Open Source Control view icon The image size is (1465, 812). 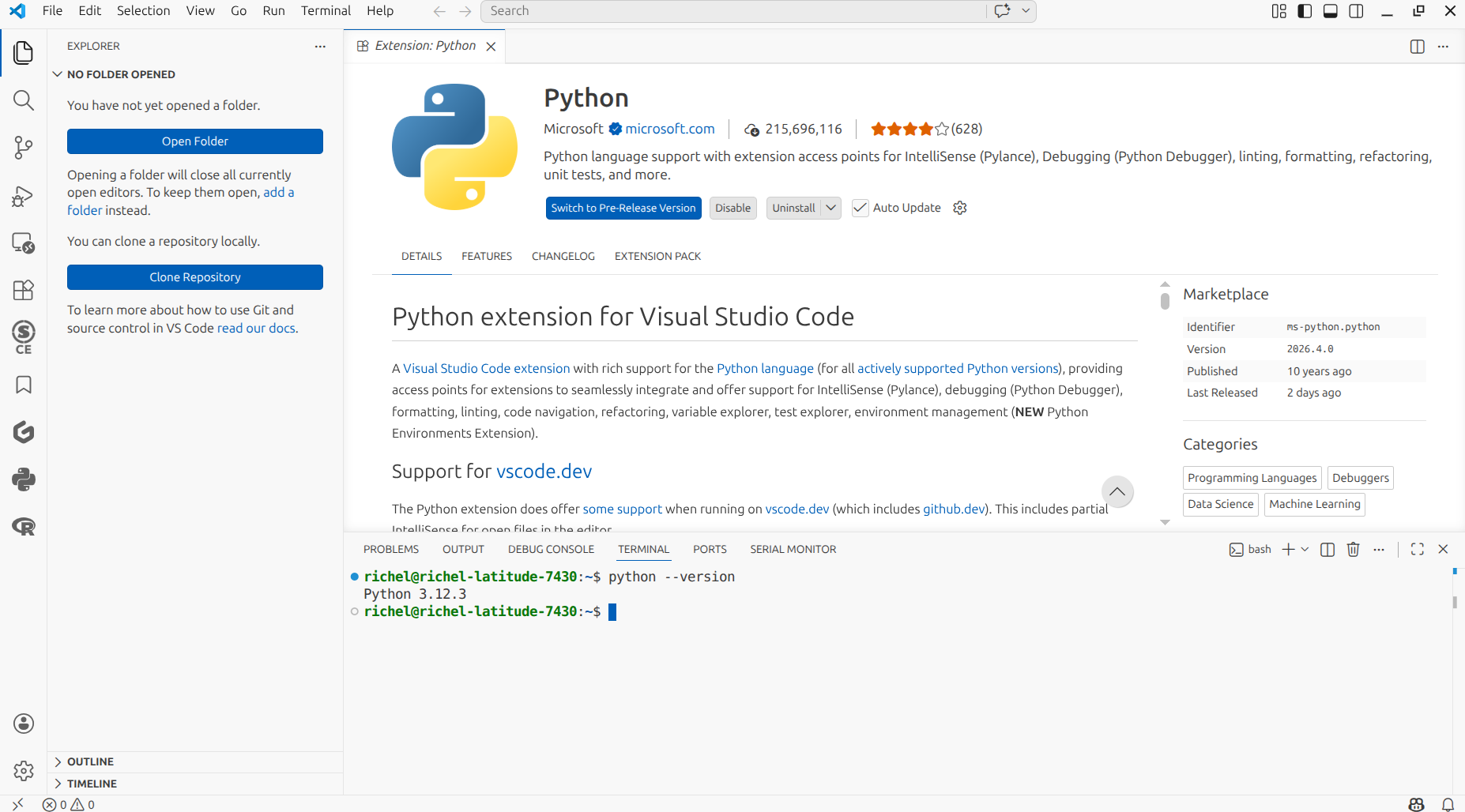24,148
